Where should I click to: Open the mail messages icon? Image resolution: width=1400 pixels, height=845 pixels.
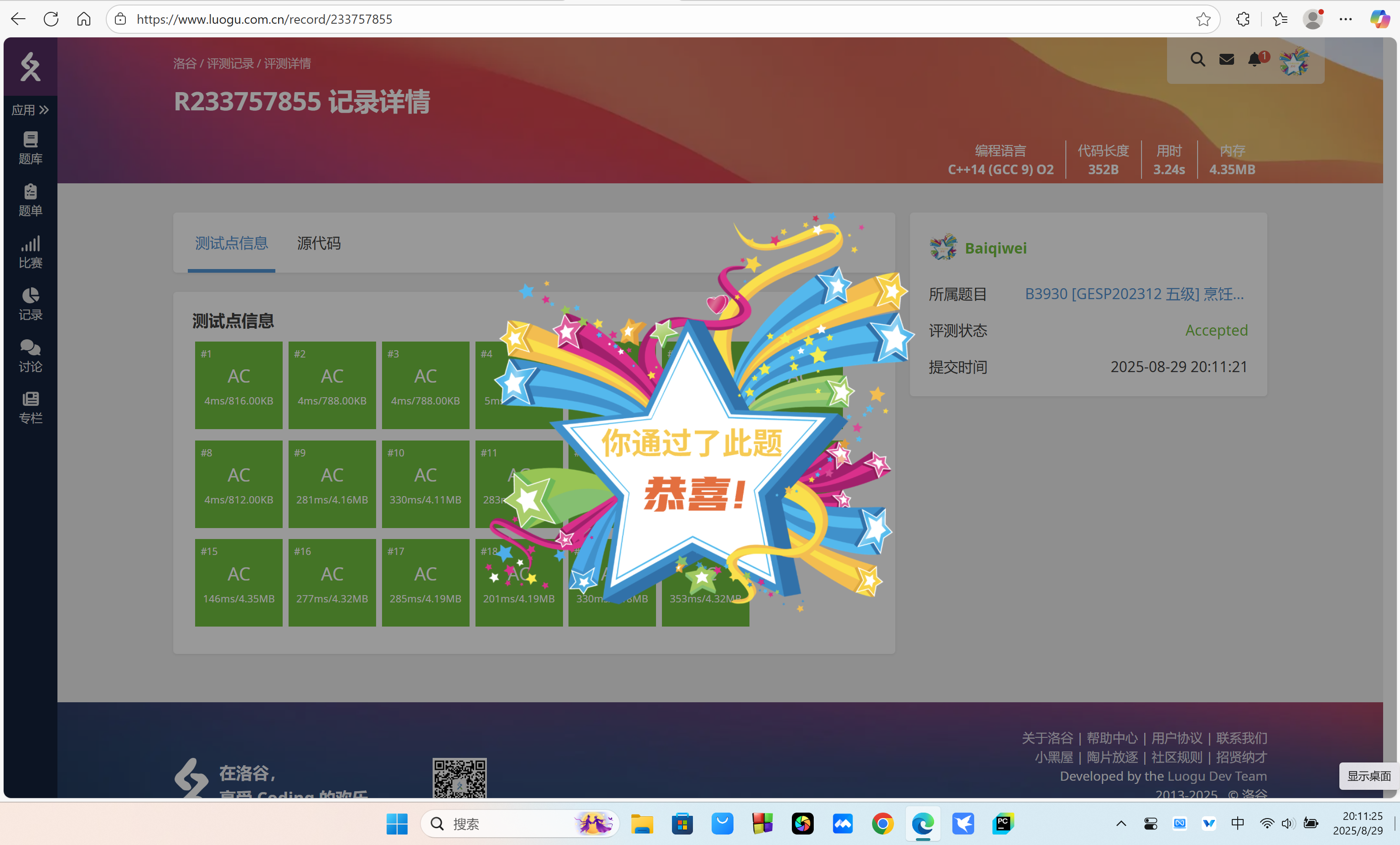(x=1226, y=59)
